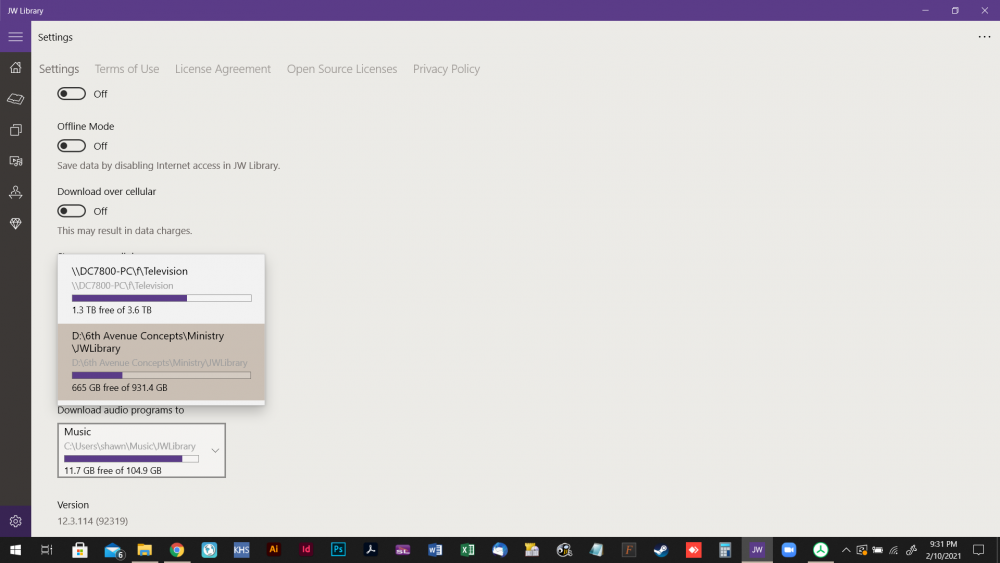This screenshot has height=563, width=1000.
Task: Choose the D:\6th Avenue Concepts storage option
Action: [x=161, y=361]
